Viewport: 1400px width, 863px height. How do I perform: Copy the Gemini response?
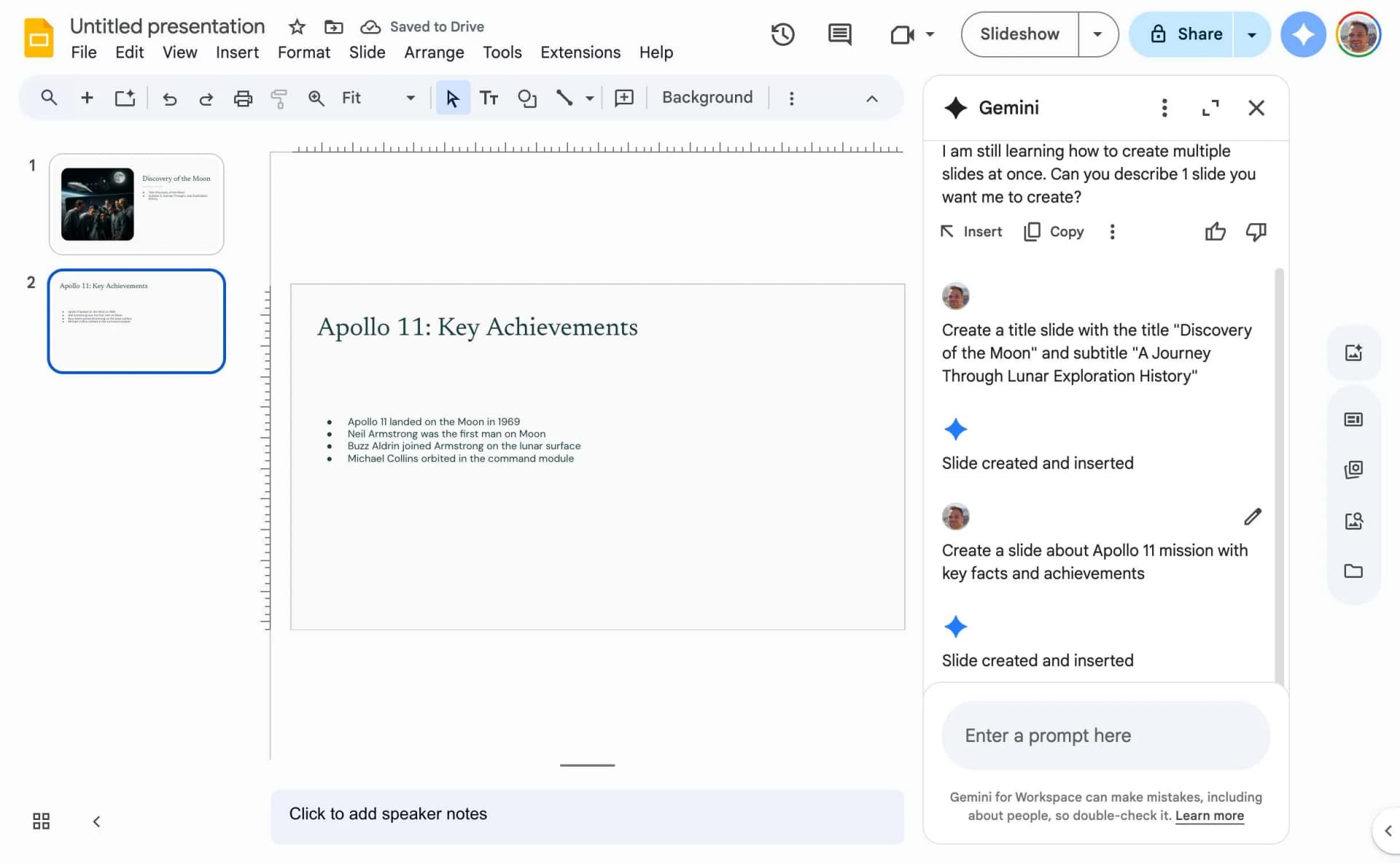tap(1054, 232)
